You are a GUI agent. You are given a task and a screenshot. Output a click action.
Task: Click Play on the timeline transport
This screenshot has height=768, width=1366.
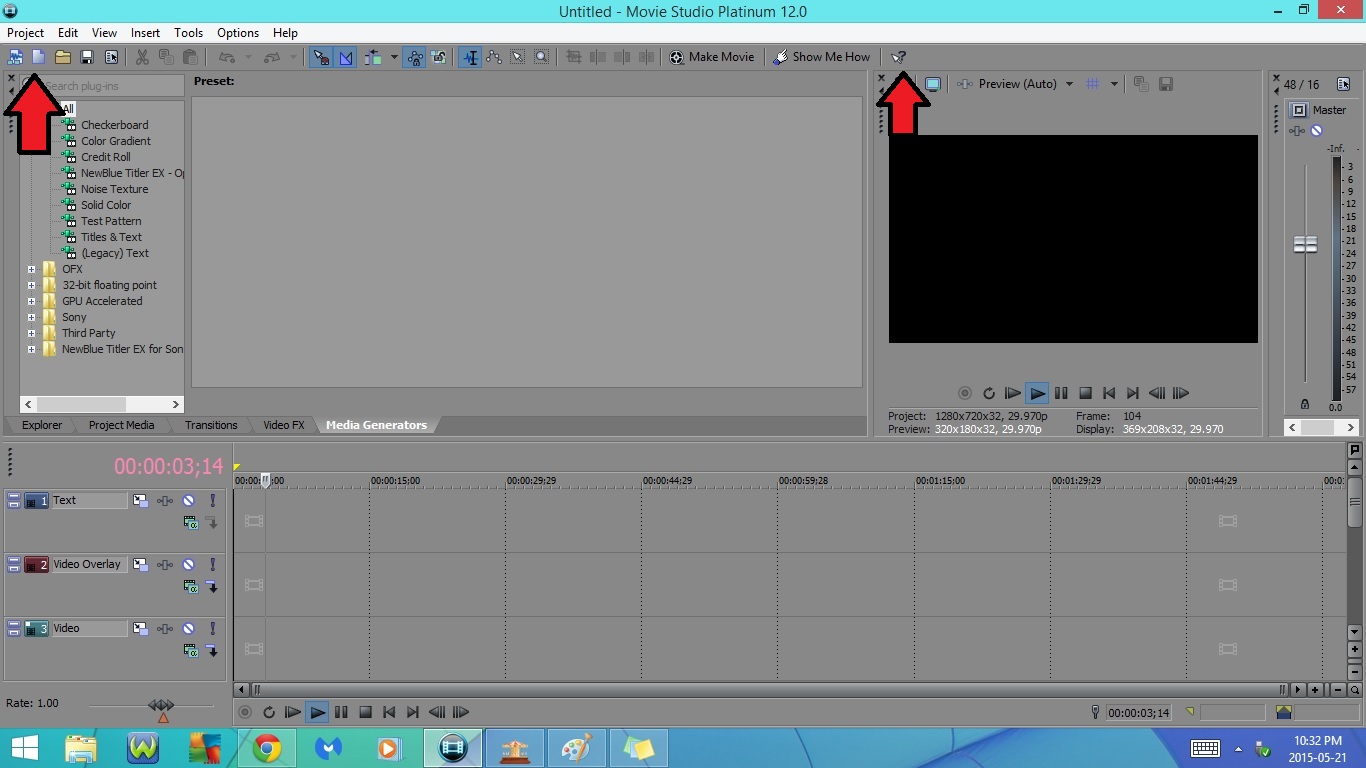click(x=317, y=713)
